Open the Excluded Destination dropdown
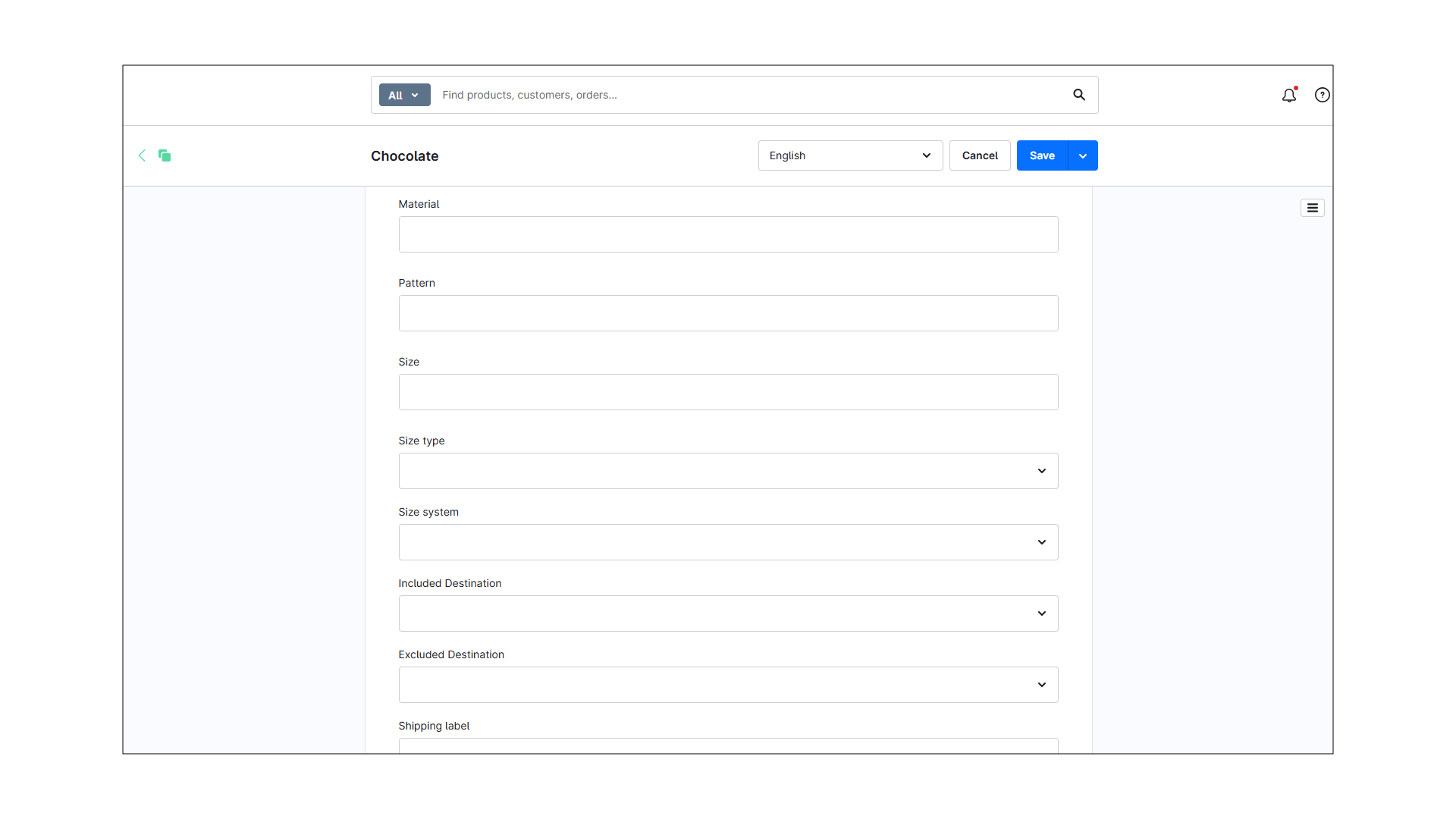This screenshot has height=819, width=1456. click(728, 685)
